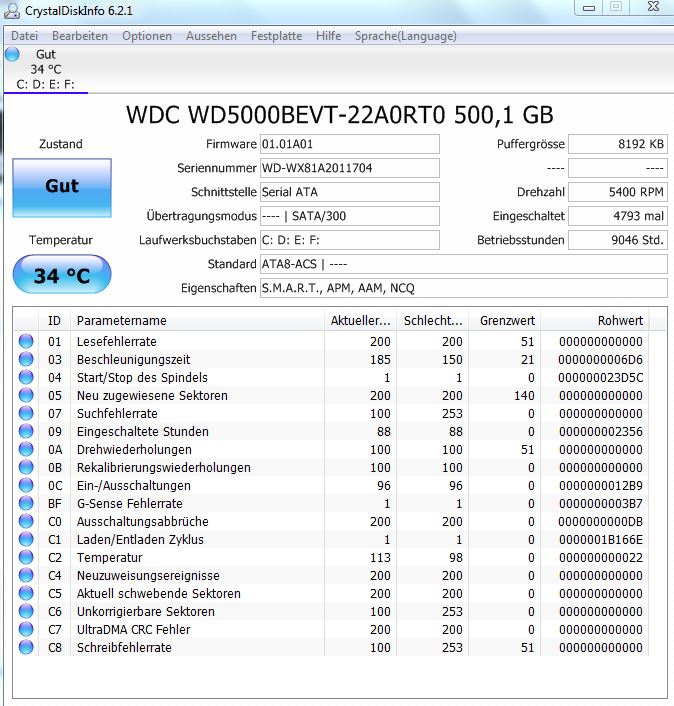This screenshot has width=674, height=706.
Task: Open the Hilfe menu
Action: coord(328,36)
